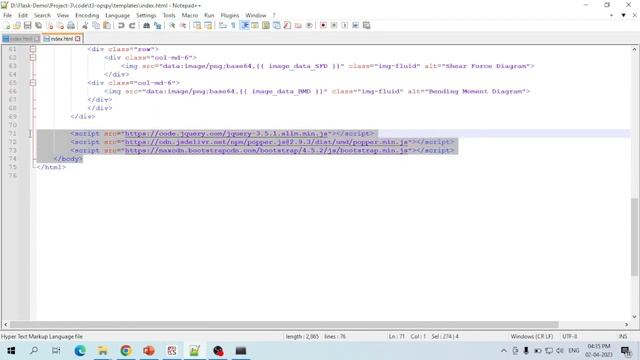
Task: Click Run a Macro Multiple Times icon
Action: [x=356, y=25]
